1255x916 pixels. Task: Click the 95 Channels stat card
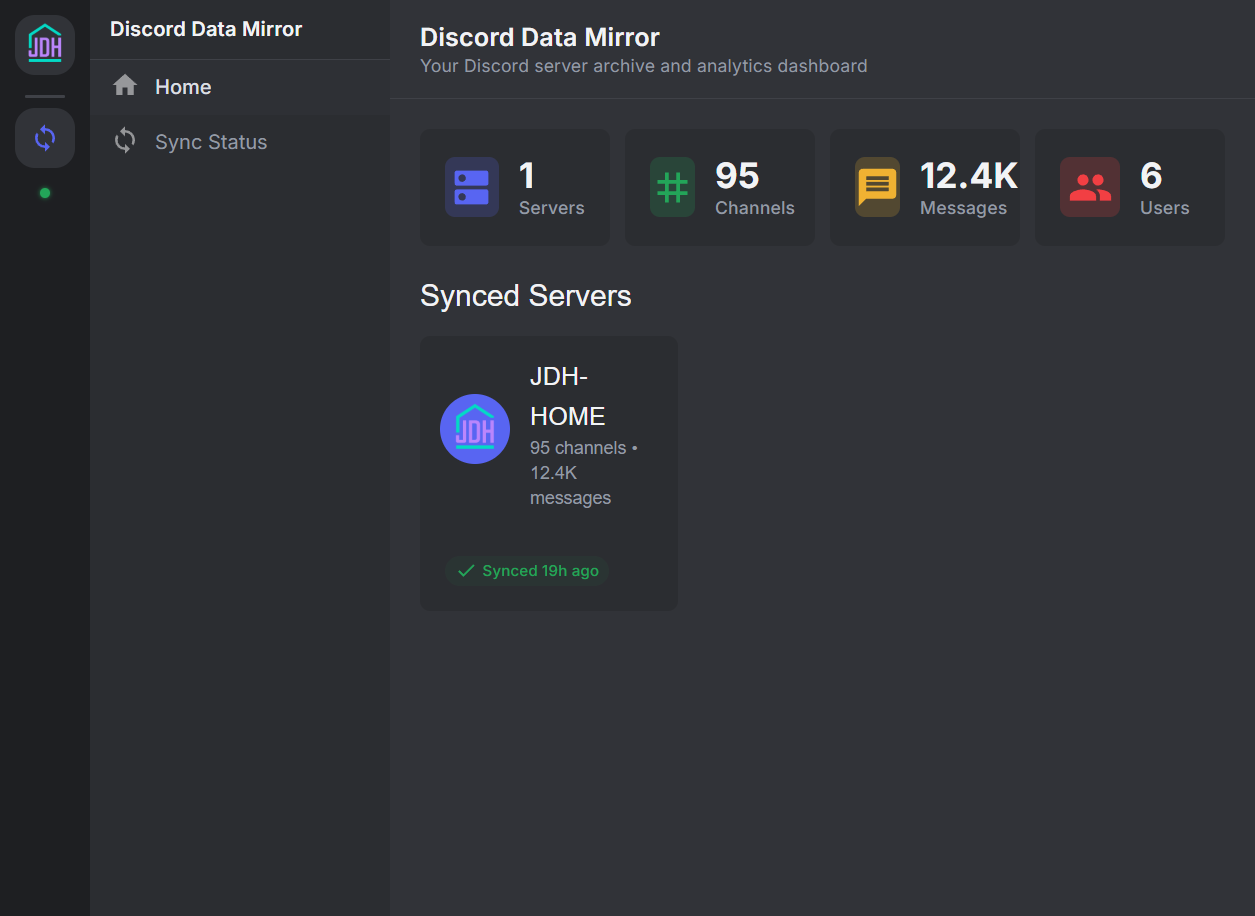(x=719, y=186)
